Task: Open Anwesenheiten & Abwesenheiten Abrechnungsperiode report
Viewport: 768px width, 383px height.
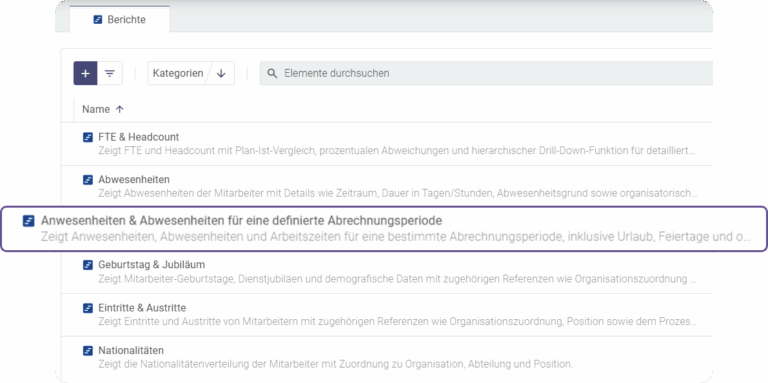Action: (241, 220)
